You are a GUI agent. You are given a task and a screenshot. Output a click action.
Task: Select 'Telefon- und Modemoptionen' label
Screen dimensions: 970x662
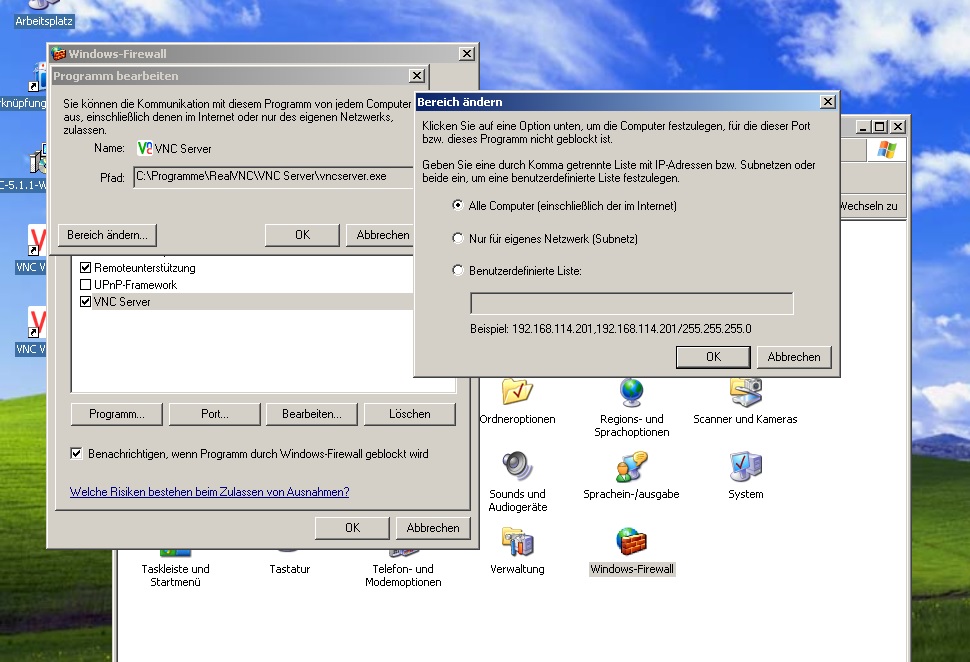[x=403, y=575]
